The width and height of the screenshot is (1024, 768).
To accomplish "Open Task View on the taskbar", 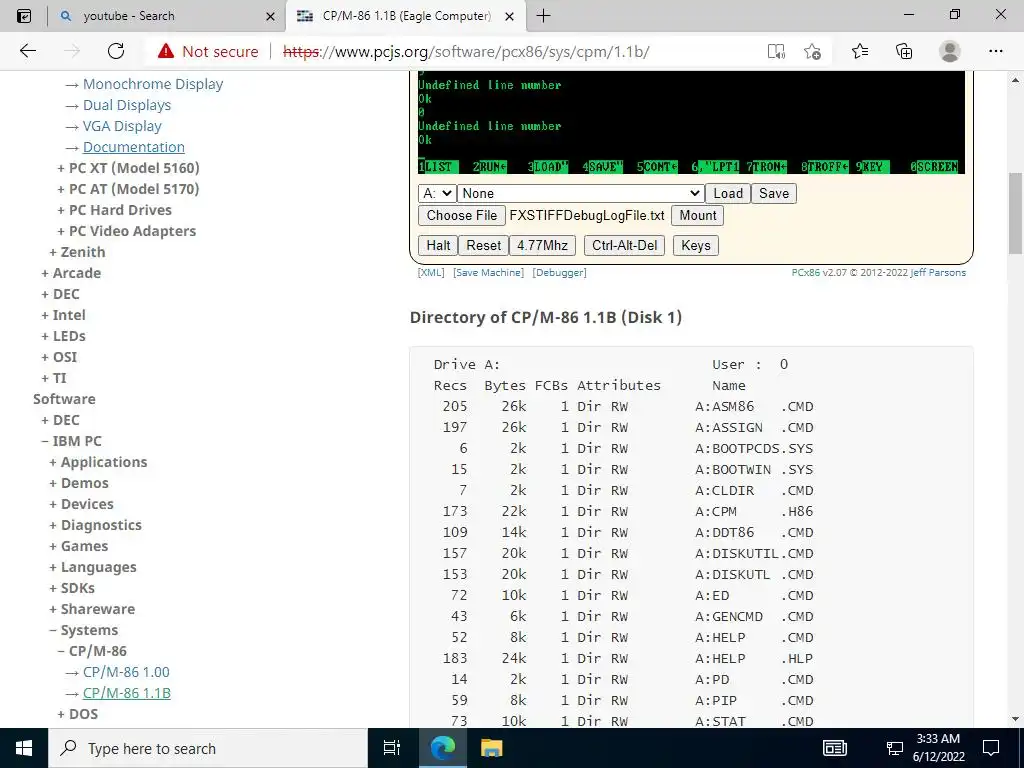I will coord(391,748).
